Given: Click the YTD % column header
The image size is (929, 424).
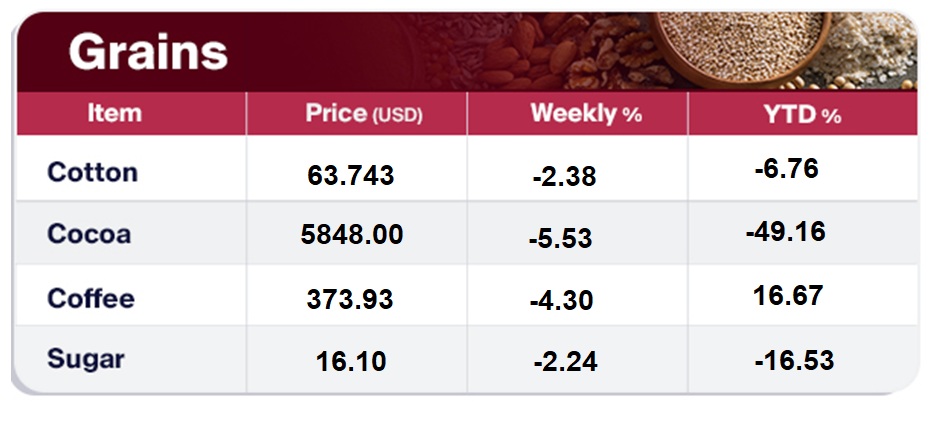Looking at the screenshot, I should coord(803,114).
